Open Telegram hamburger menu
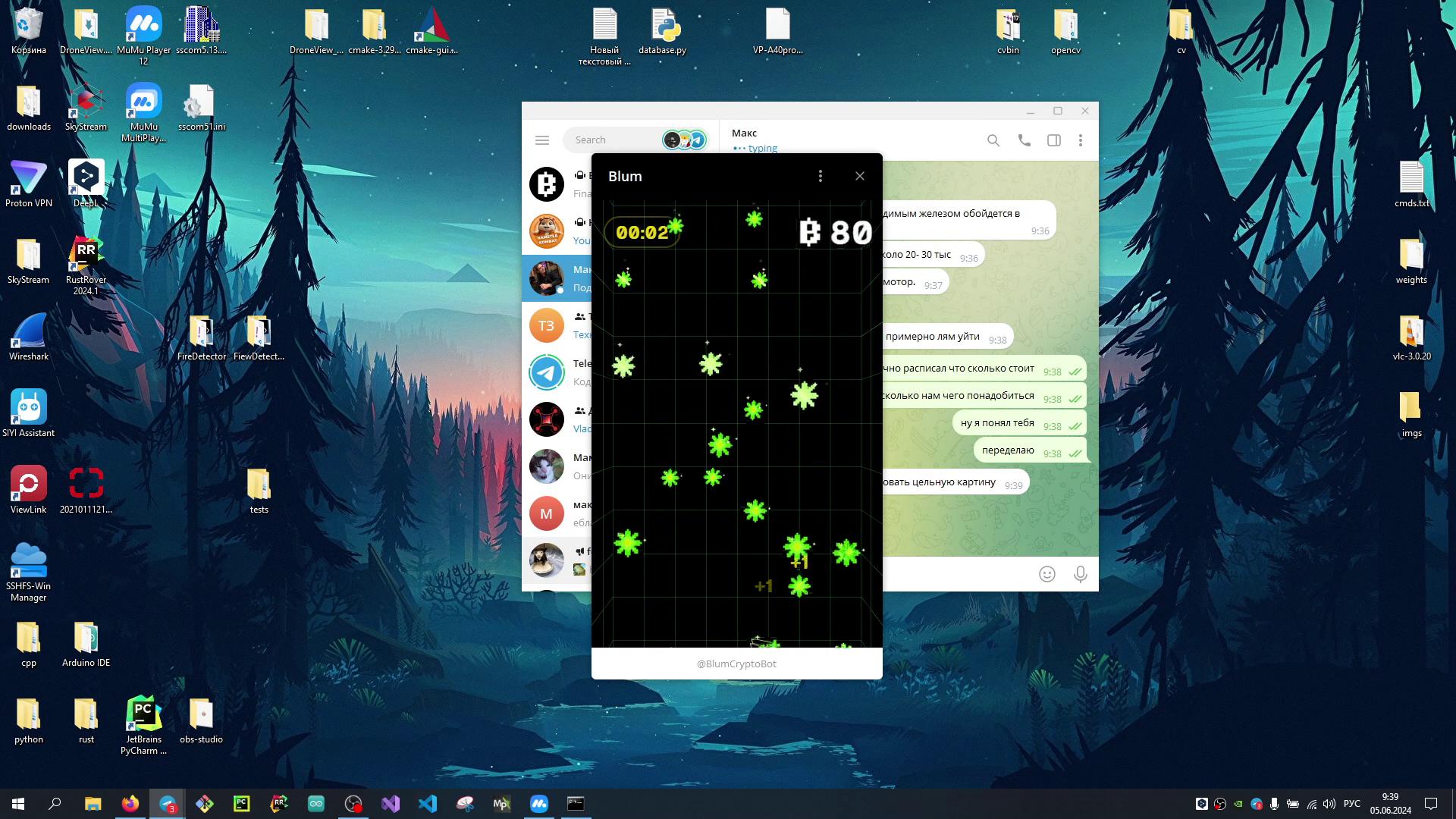 coord(541,140)
